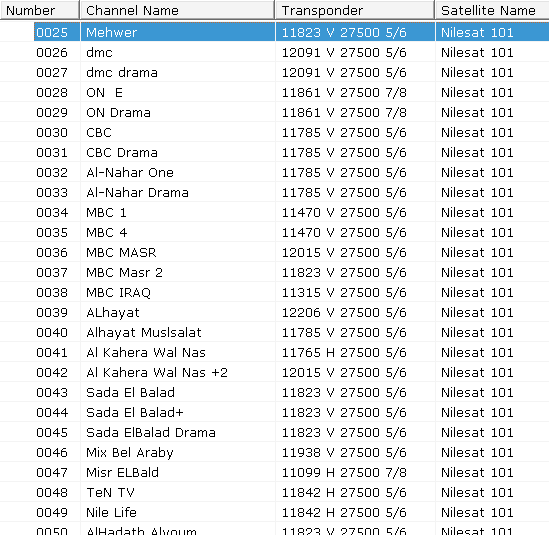Sort by the Number column header
The height and width of the screenshot is (535, 549).
[x=40, y=11]
